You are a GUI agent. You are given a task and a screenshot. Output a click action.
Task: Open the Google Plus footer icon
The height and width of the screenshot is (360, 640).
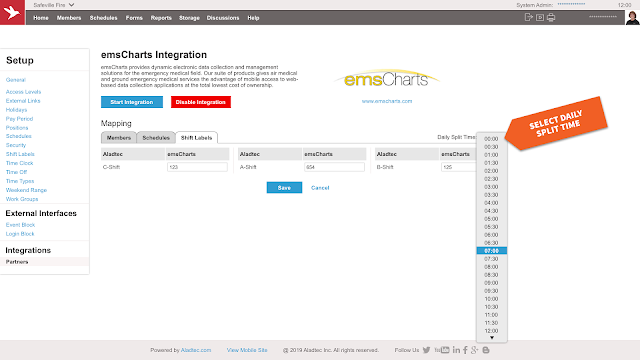pyautogui.click(x=474, y=350)
